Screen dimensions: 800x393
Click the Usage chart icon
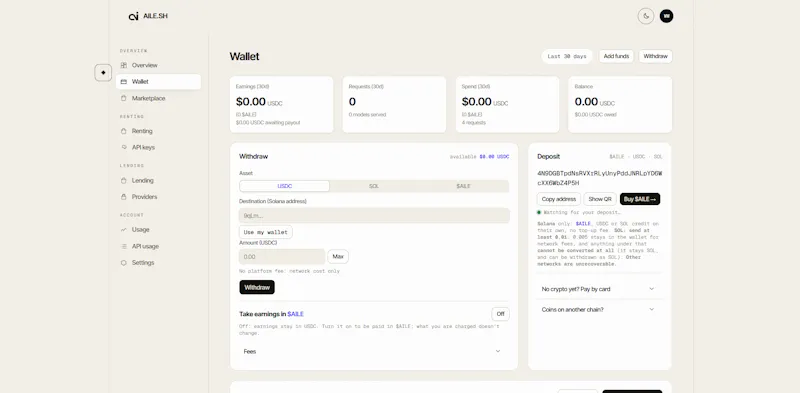coord(123,230)
